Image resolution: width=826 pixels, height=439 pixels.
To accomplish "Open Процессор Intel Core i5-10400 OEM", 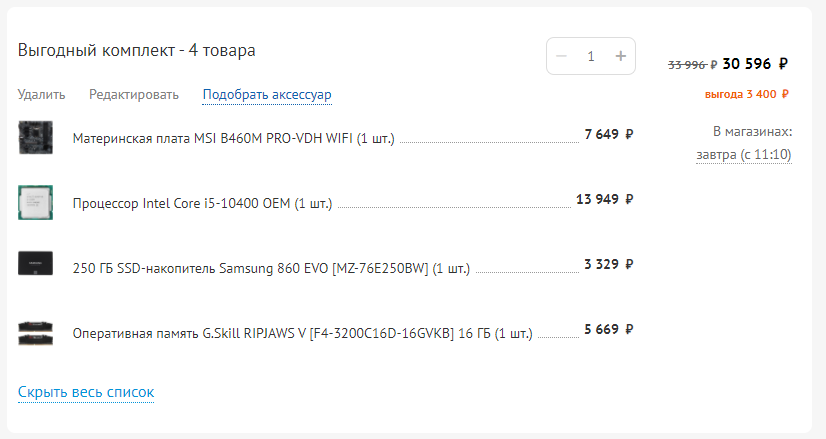I will coord(202,203).
